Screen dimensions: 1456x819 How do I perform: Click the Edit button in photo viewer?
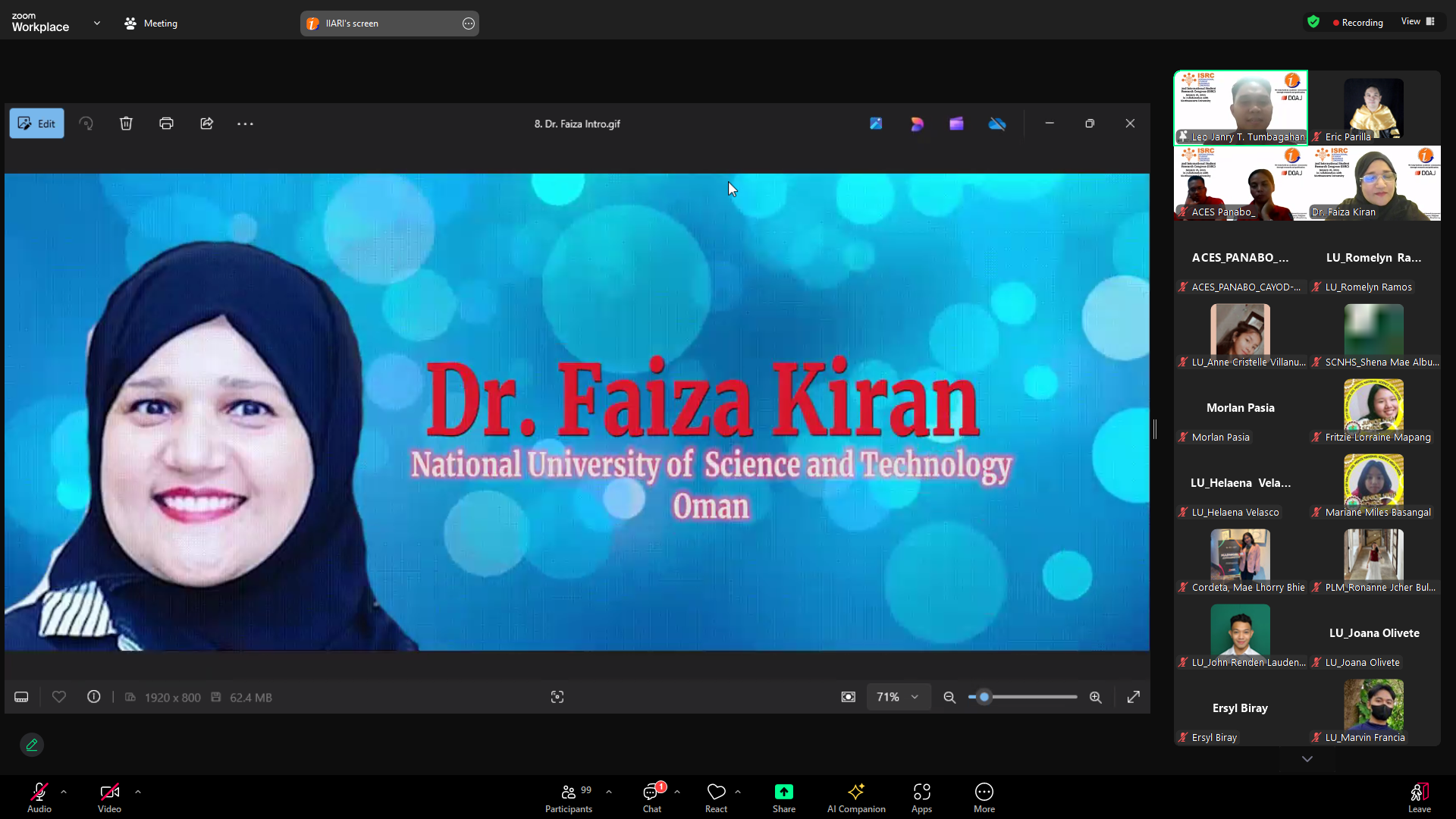(36, 124)
